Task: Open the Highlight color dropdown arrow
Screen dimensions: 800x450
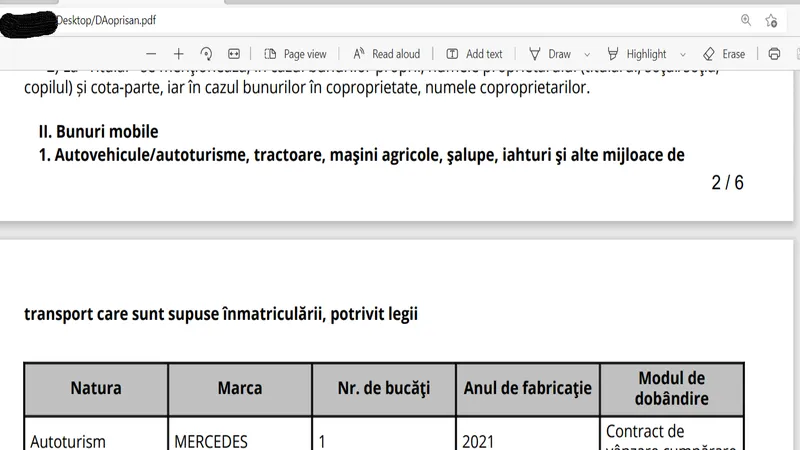Action: click(683, 55)
